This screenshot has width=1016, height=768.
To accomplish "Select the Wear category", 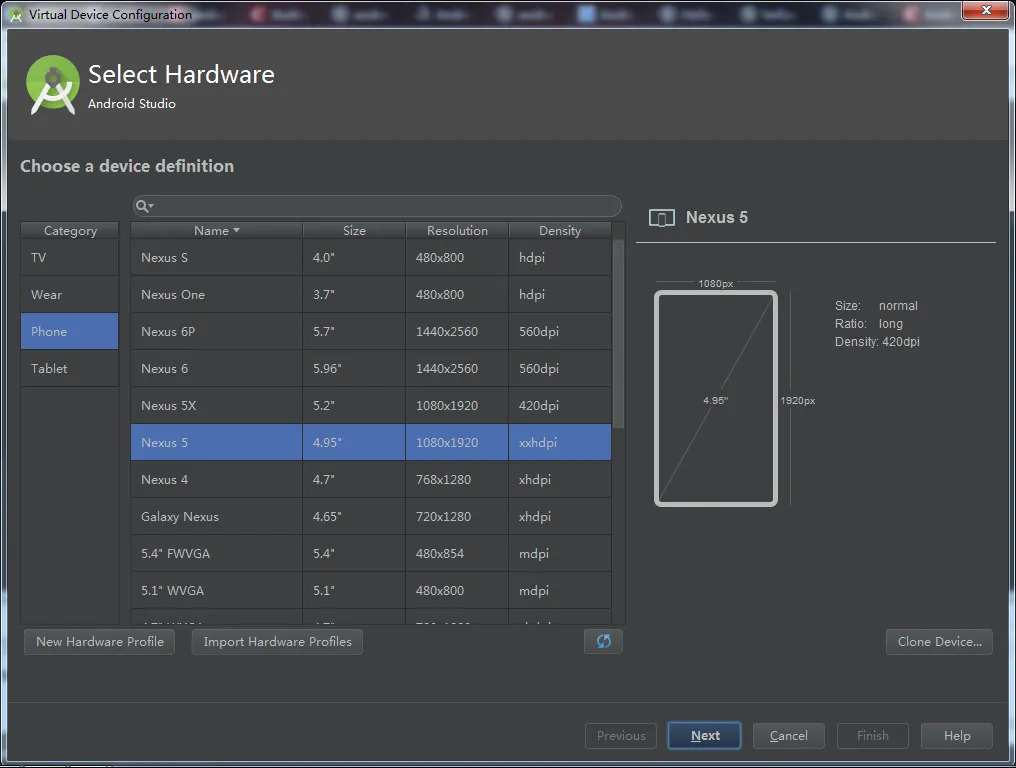I will pos(69,294).
